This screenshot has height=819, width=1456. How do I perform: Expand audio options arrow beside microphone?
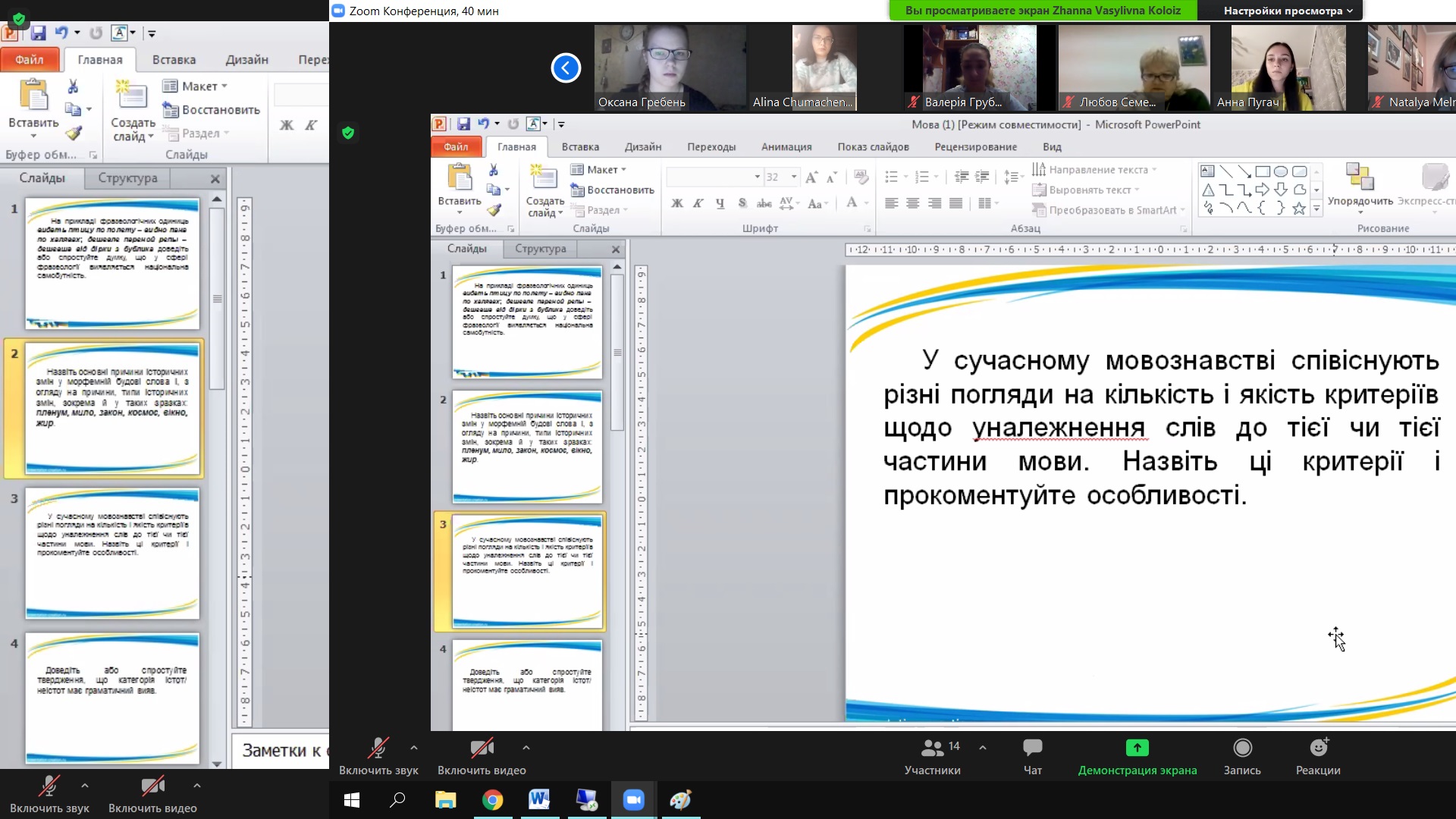pos(414,748)
